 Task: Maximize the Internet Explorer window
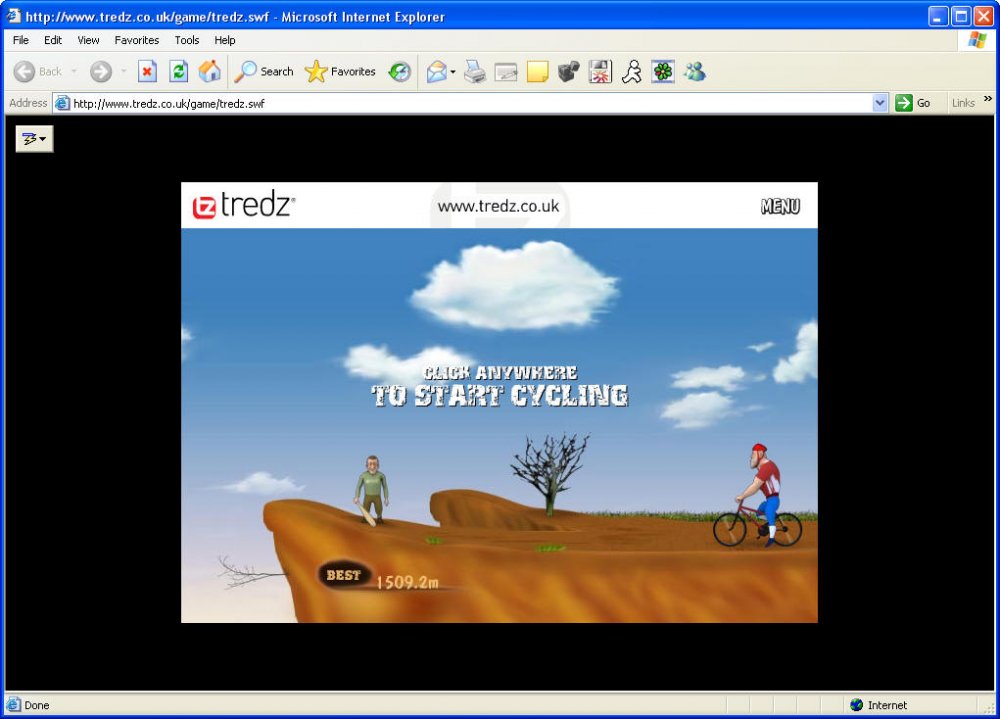click(x=960, y=16)
